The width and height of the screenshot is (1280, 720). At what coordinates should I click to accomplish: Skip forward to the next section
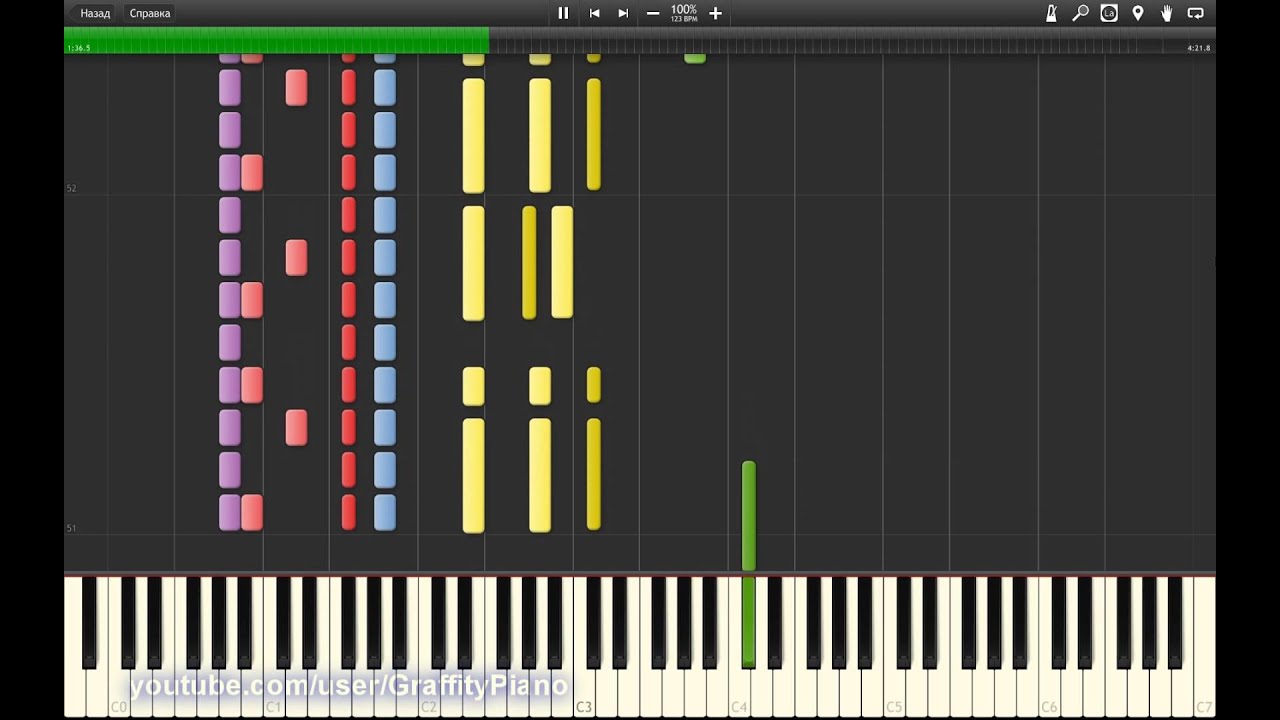pyautogui.click(x=623, y=13)
